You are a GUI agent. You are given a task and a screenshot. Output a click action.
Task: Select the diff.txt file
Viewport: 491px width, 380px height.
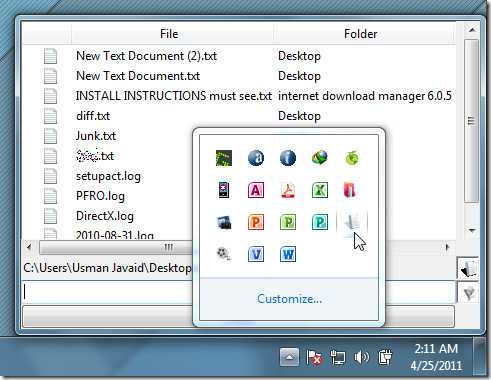[93, 116]
